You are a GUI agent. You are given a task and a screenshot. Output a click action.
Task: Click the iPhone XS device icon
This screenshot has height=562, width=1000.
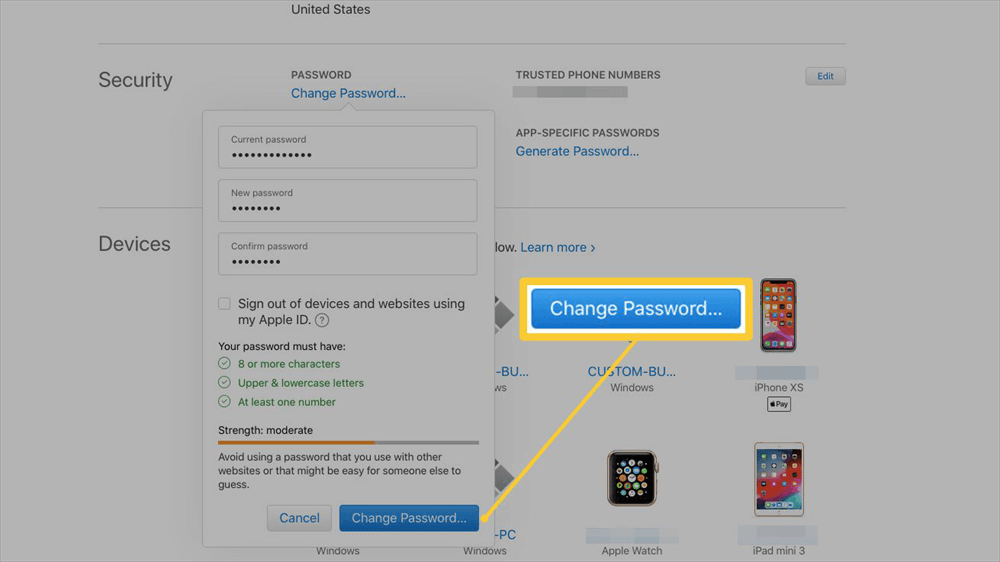pos(778,315)
